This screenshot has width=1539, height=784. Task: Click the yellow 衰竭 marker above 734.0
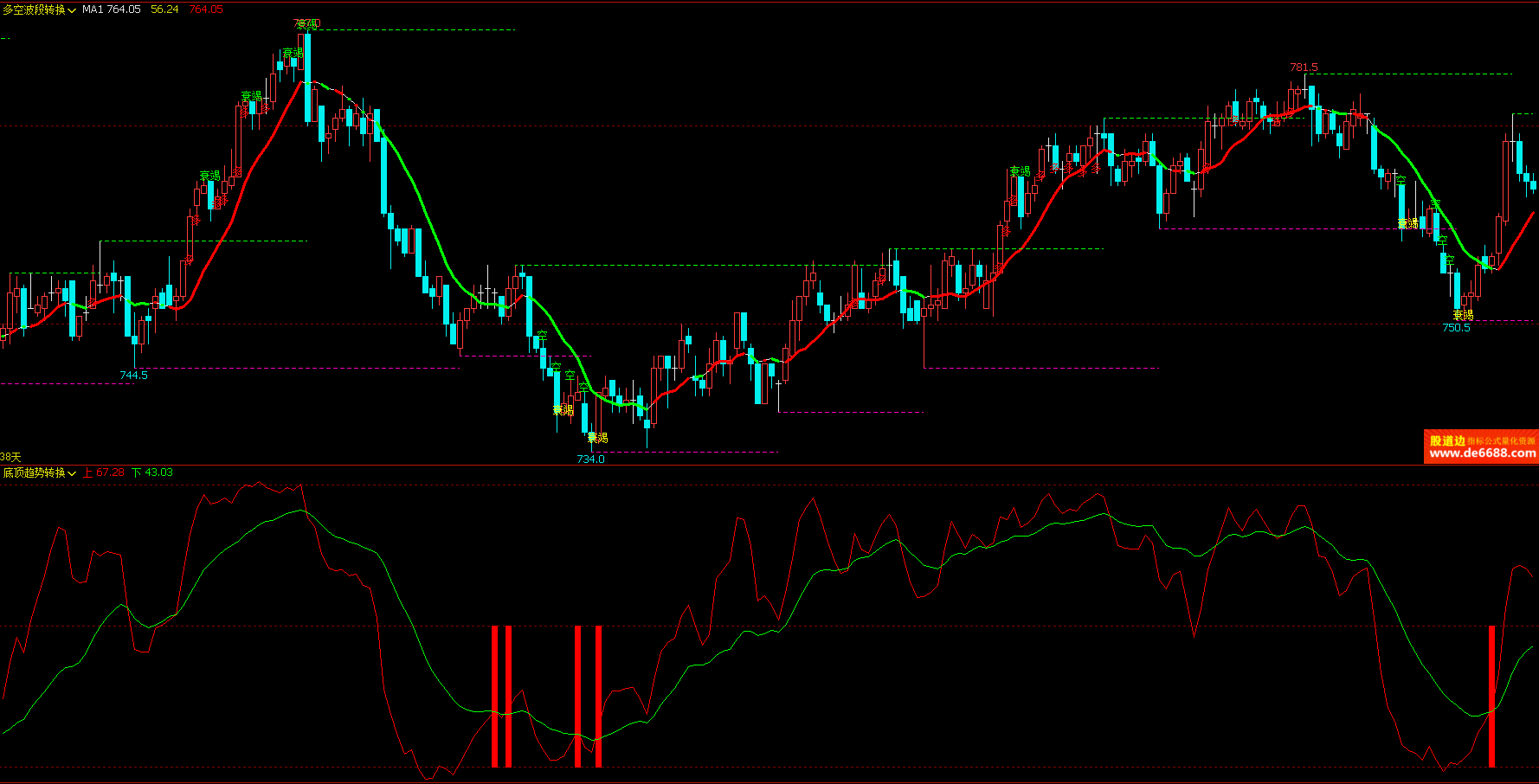(597, 438)
